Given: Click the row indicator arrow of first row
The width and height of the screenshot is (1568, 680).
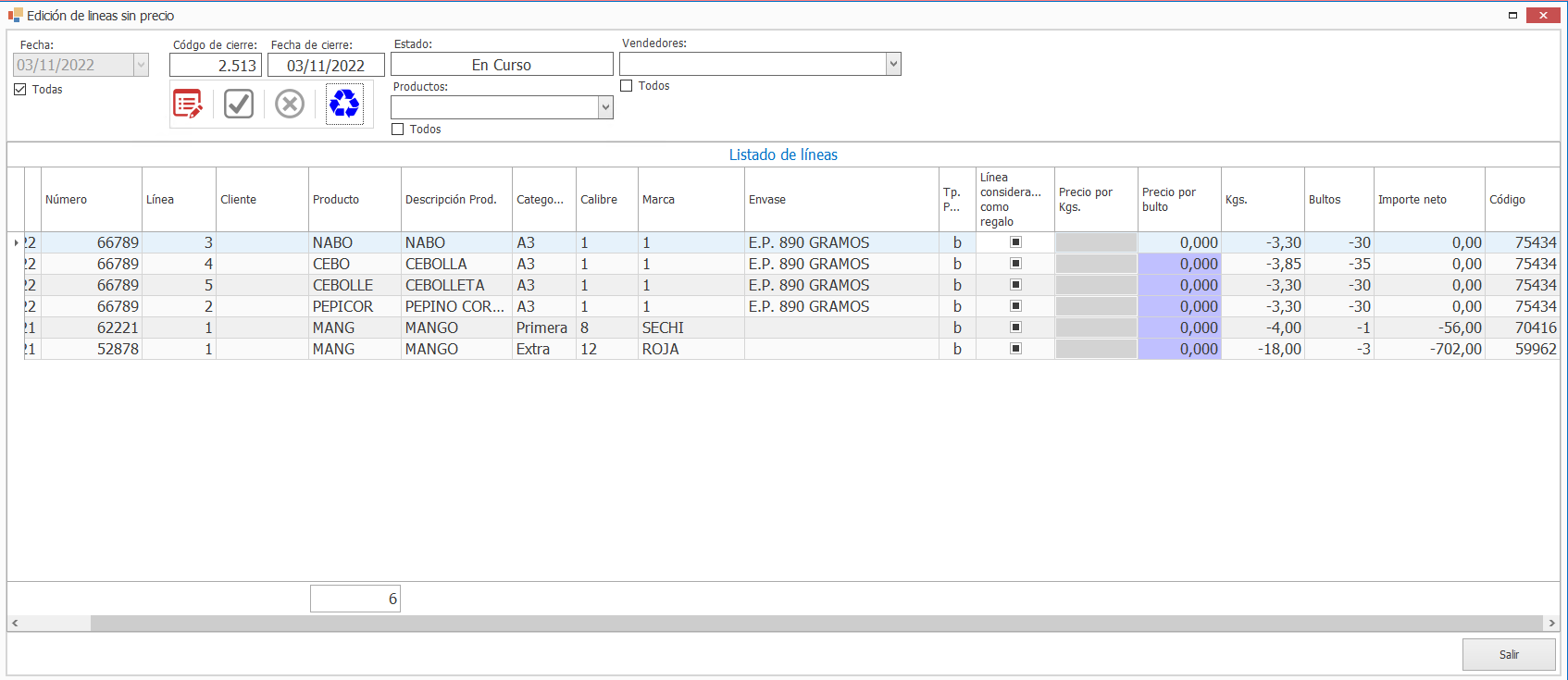Looking at the screenshot, I should coord(16,242).
